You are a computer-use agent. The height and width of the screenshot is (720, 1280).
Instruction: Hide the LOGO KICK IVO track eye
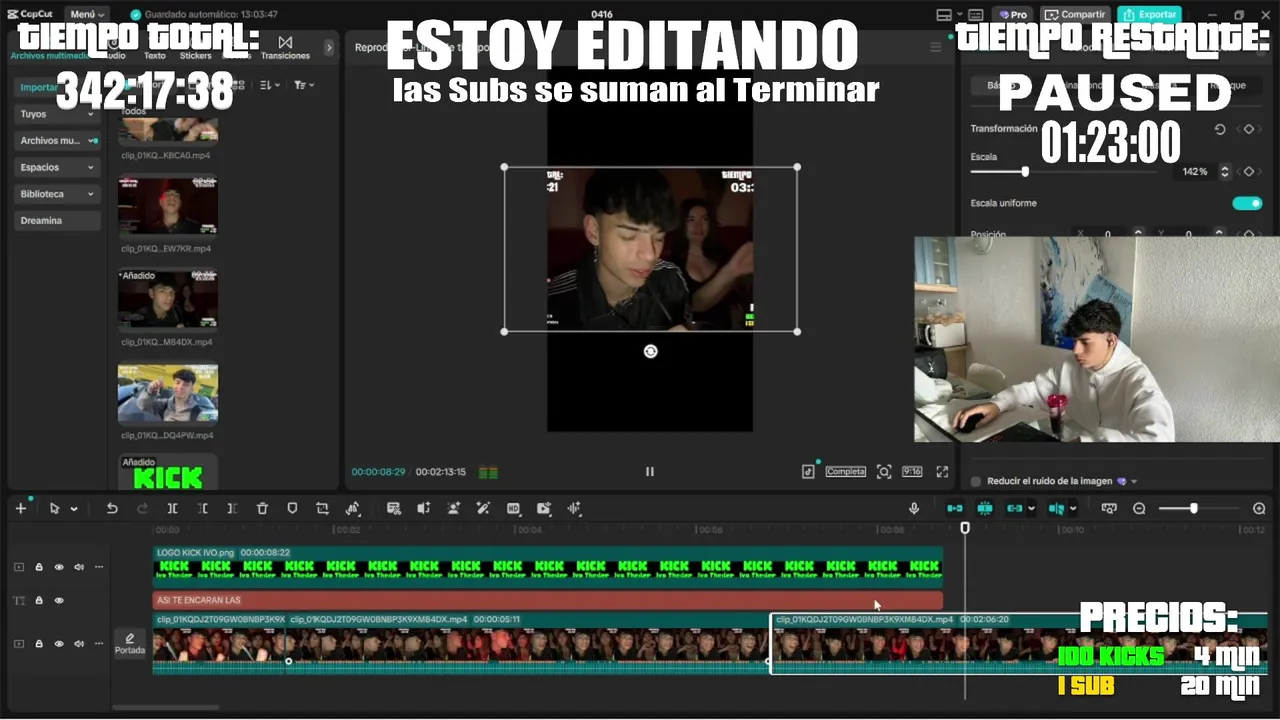[59, 567]
